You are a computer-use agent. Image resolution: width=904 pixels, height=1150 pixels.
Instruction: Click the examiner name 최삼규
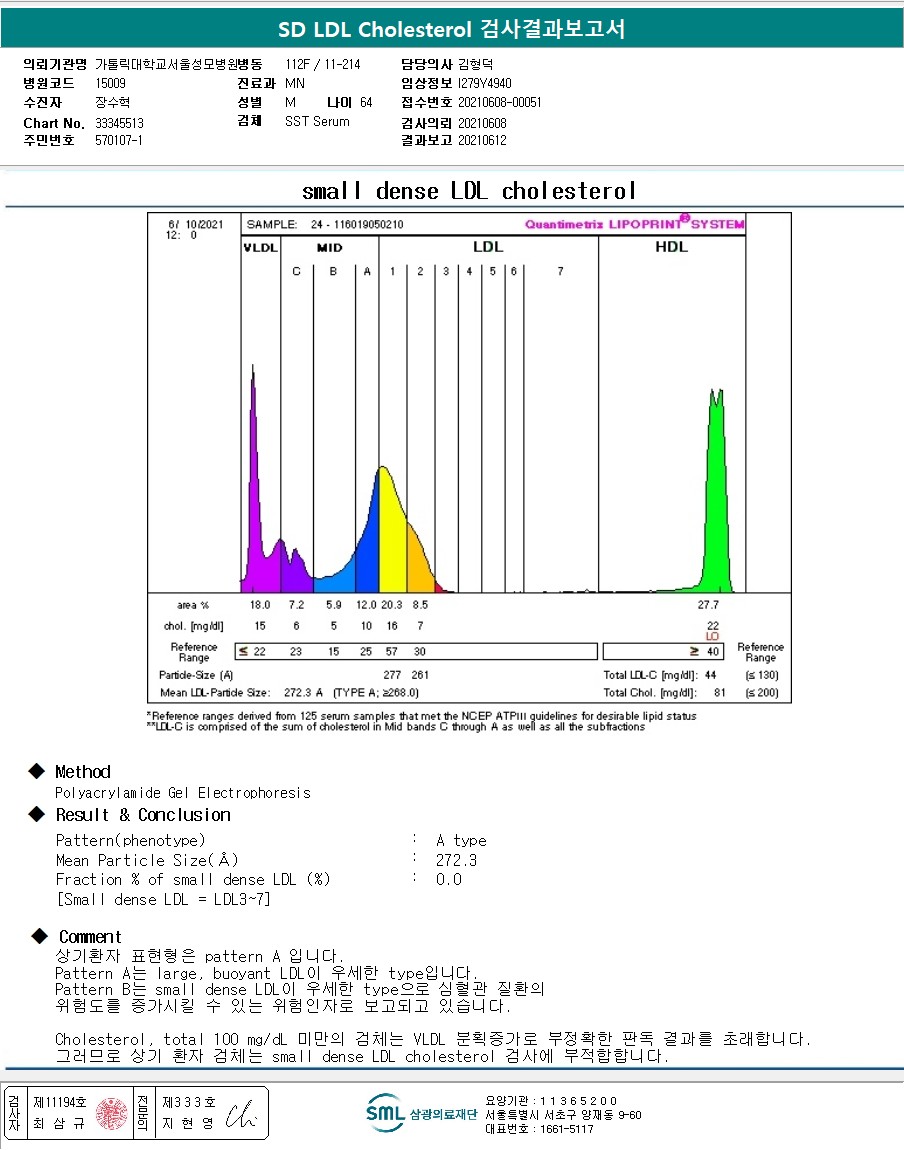[59, 1124]
